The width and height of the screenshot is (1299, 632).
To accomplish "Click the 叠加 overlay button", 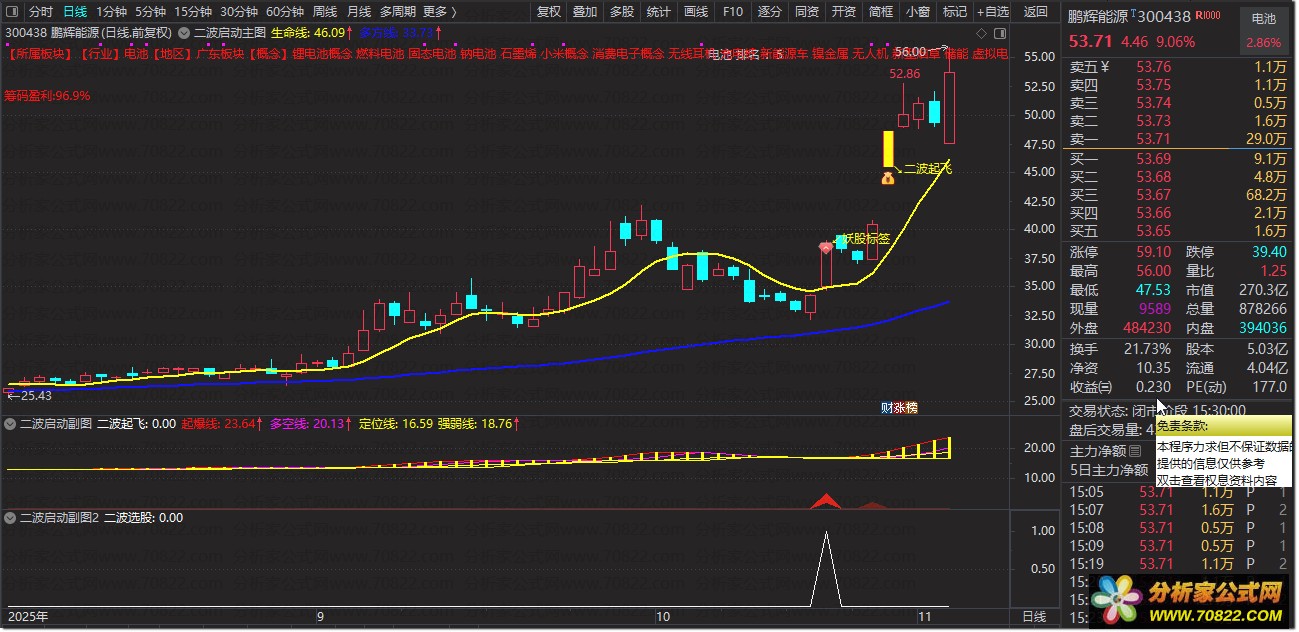I will tap(585, 12).
